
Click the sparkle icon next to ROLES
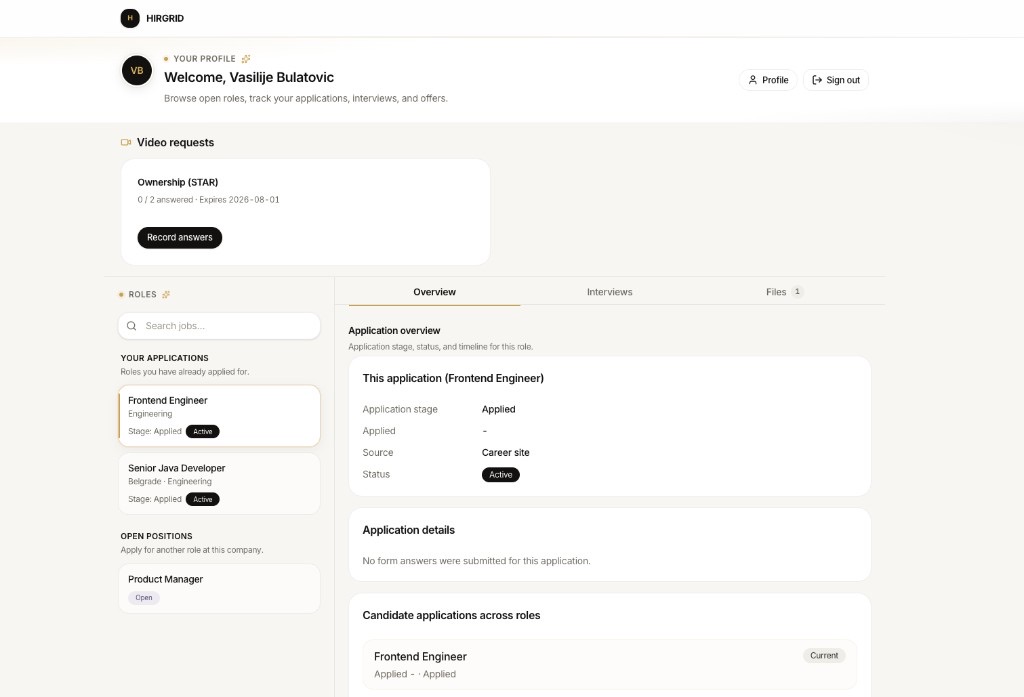click(x=166, y=295)
